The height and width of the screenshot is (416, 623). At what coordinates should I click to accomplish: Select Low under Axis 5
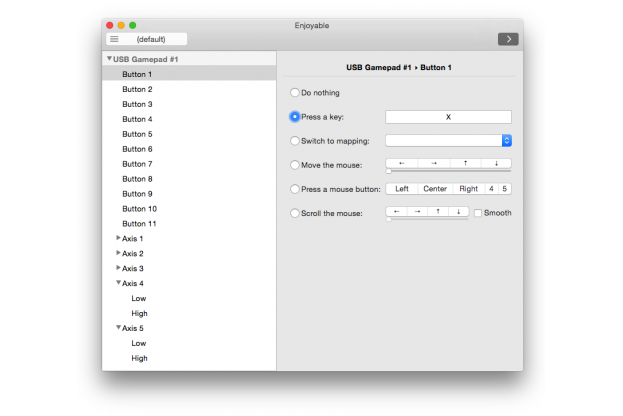[189, 343]
